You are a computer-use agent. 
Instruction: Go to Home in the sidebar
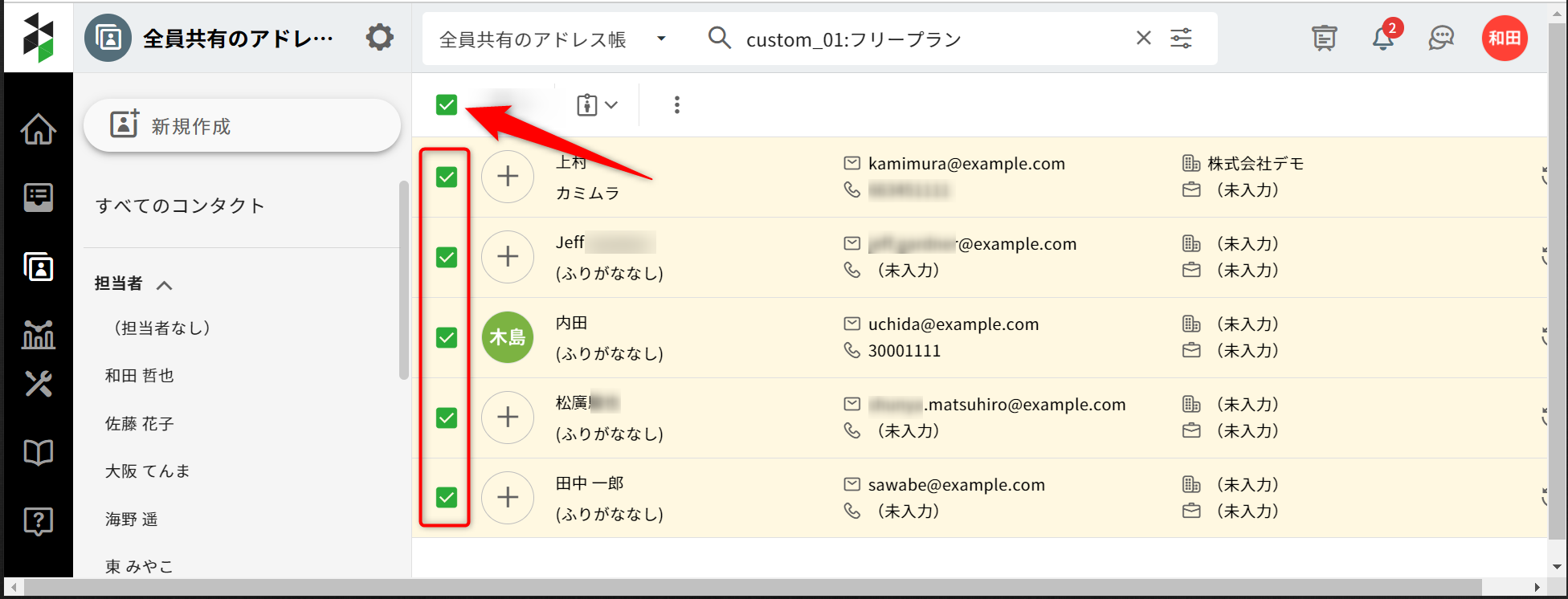39,129
